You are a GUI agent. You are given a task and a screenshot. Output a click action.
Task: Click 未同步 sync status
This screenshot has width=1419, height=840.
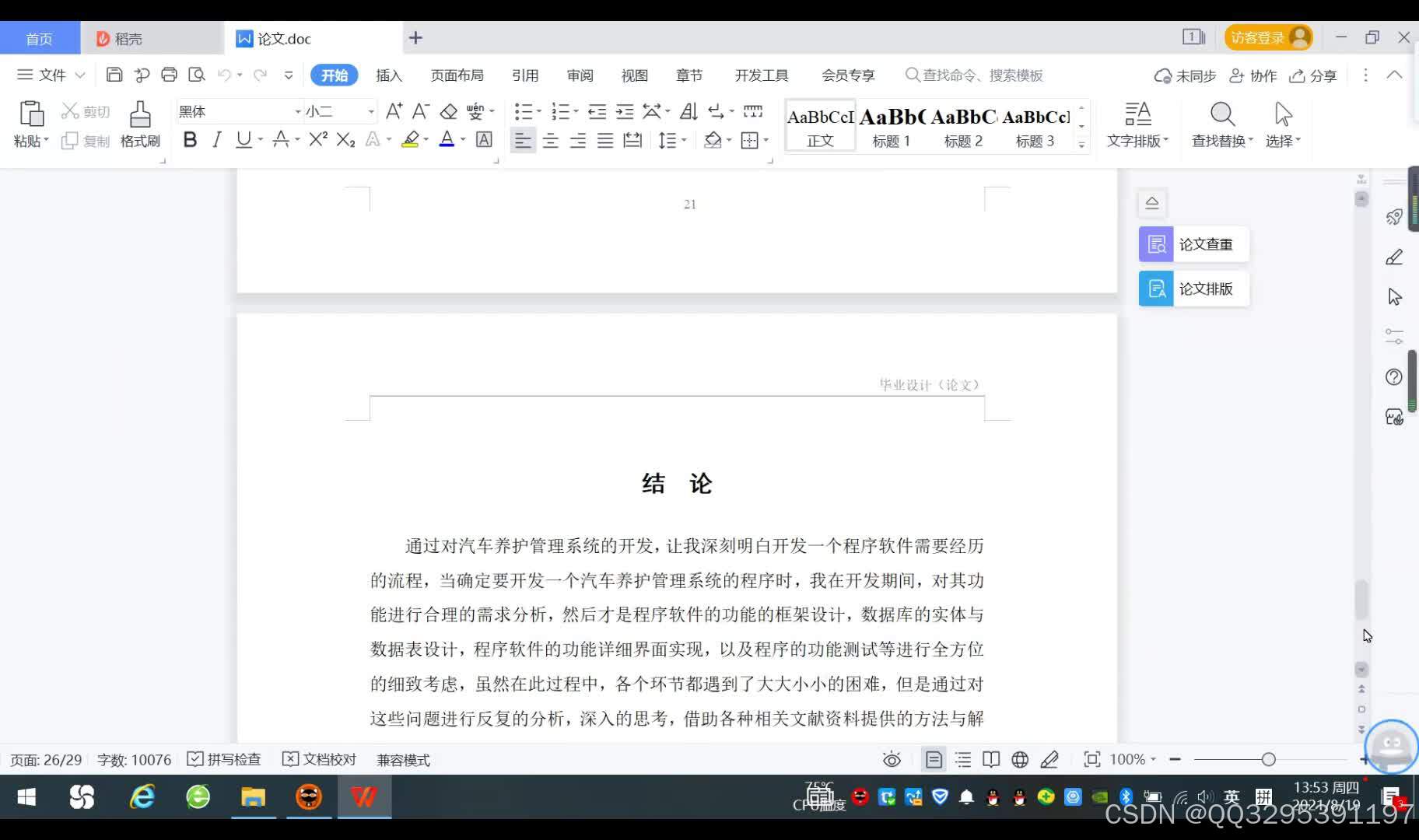(1185, 75)
